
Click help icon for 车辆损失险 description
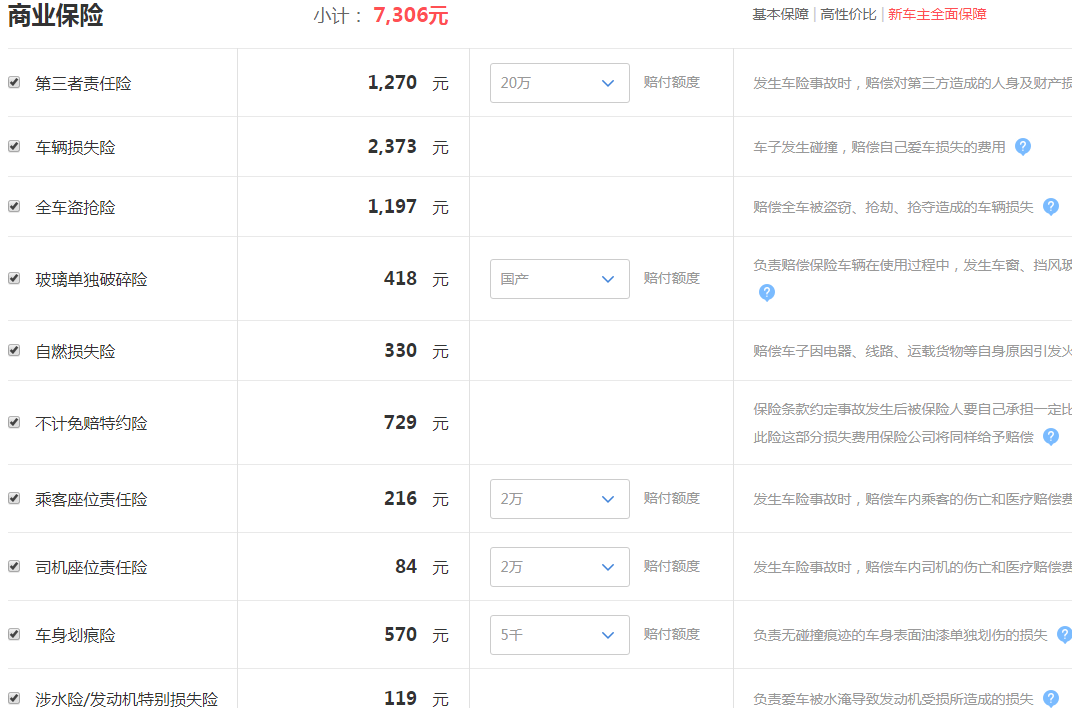[1023, 146]
